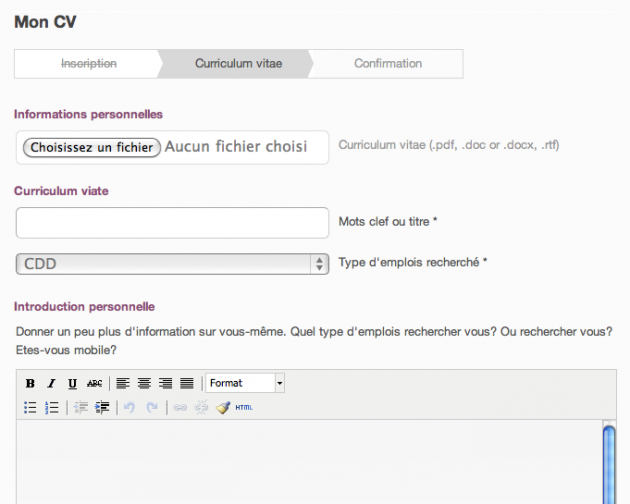Open the Format dropdown in the editor

245,383
